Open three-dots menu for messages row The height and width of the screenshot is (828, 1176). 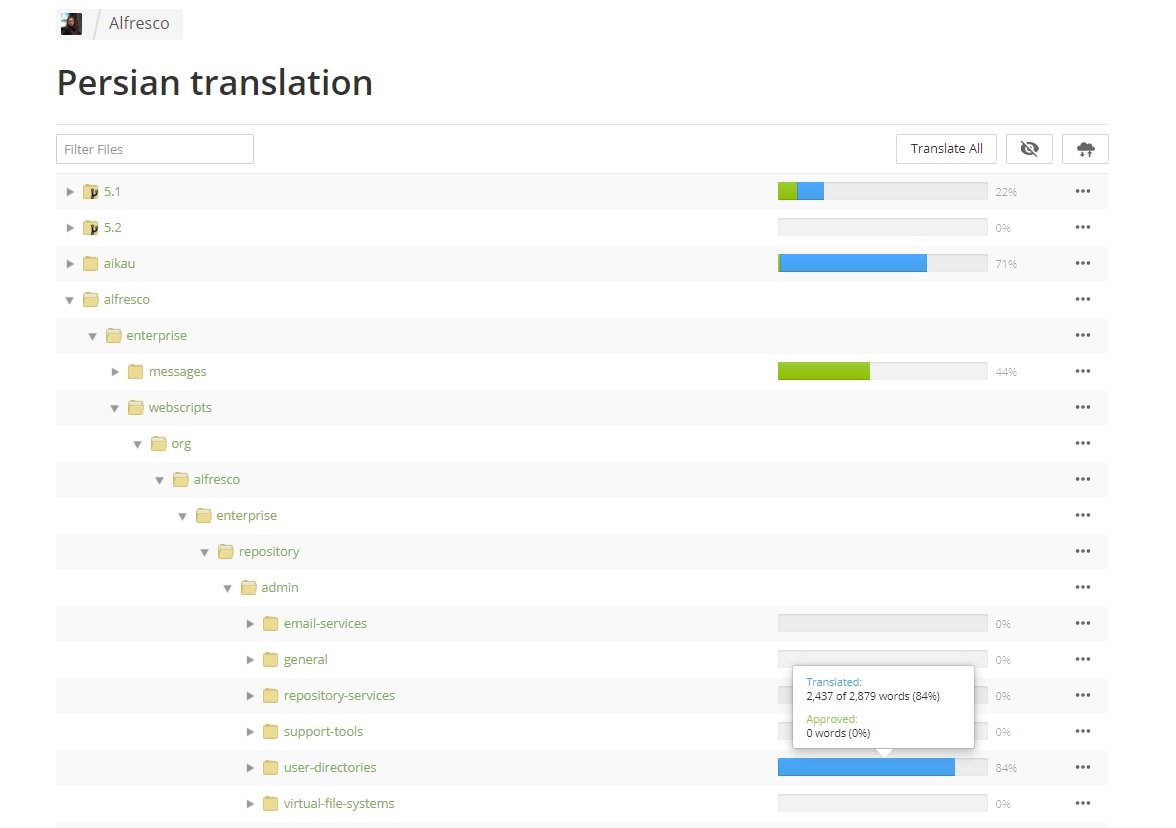[x=1082, y=372]
